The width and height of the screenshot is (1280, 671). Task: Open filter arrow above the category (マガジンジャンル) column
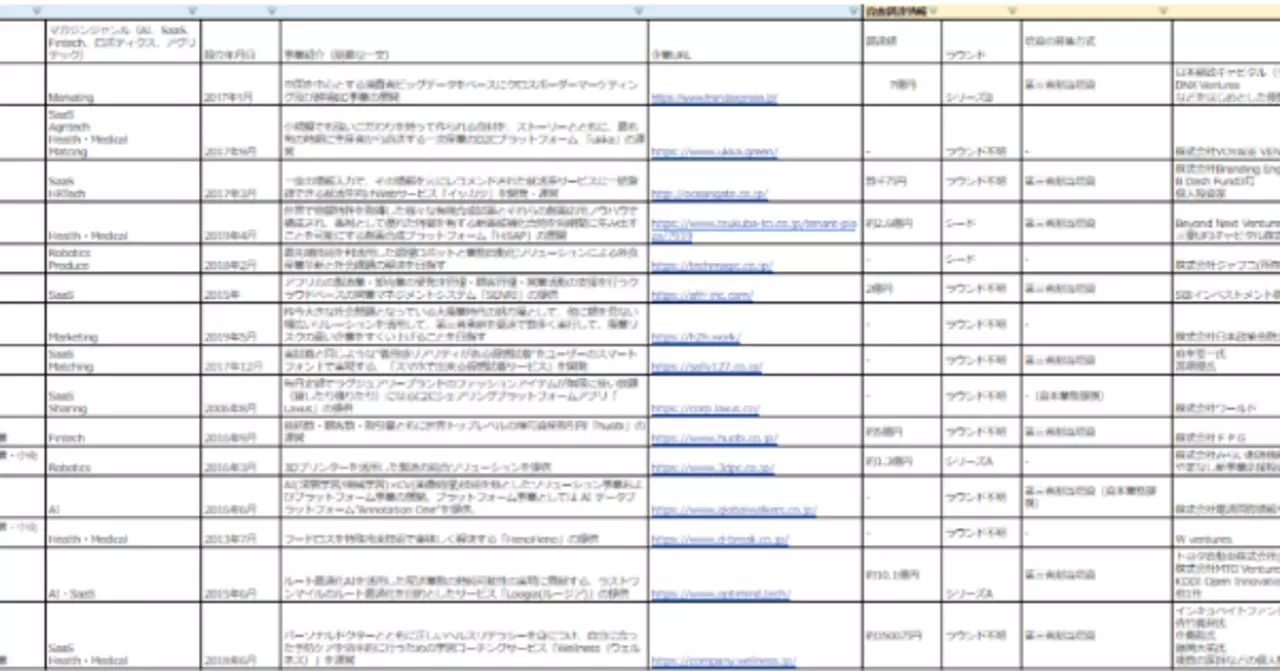[192, 11]
